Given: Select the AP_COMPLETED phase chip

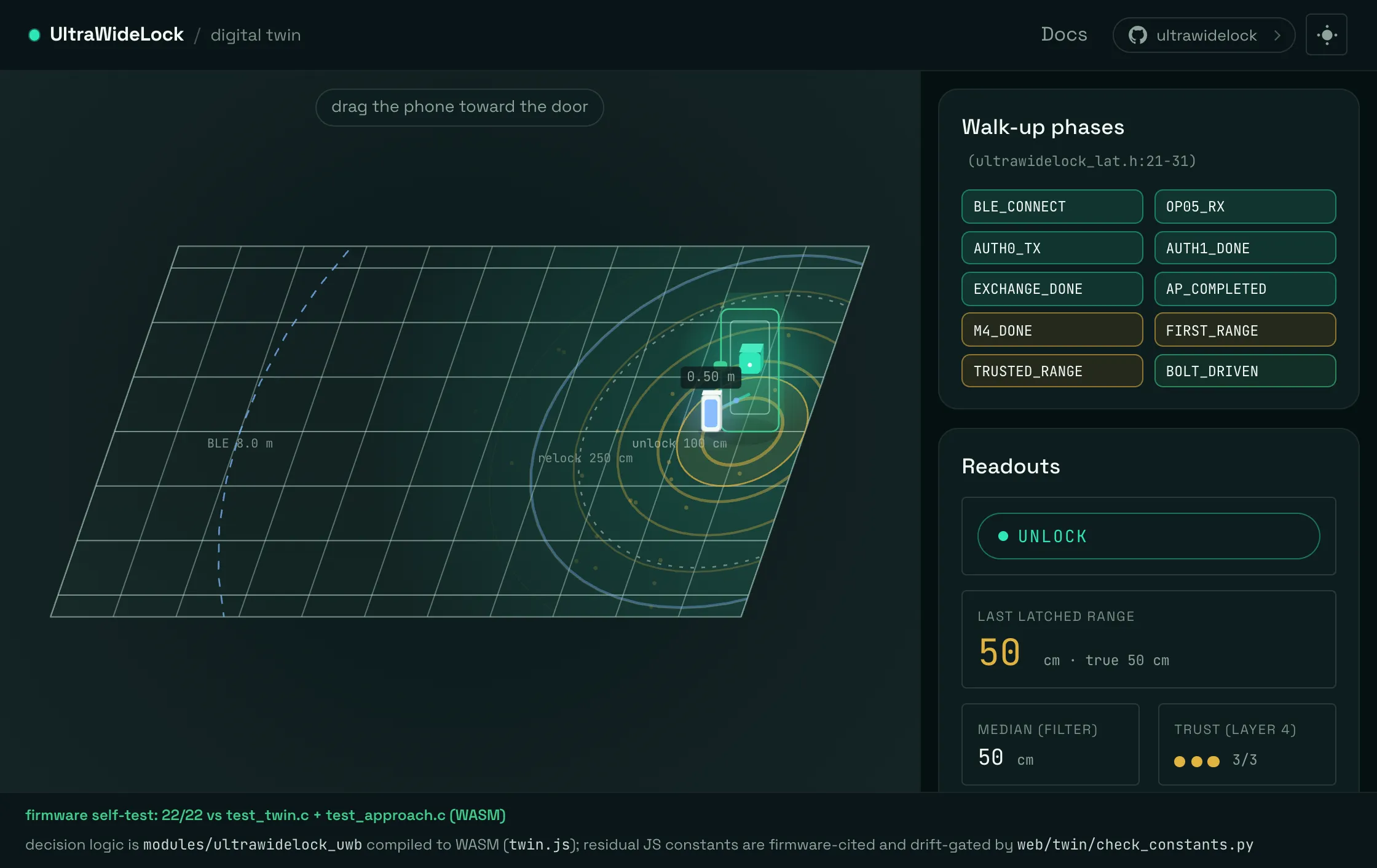Looking at the screenshot, I should 1245,289.
